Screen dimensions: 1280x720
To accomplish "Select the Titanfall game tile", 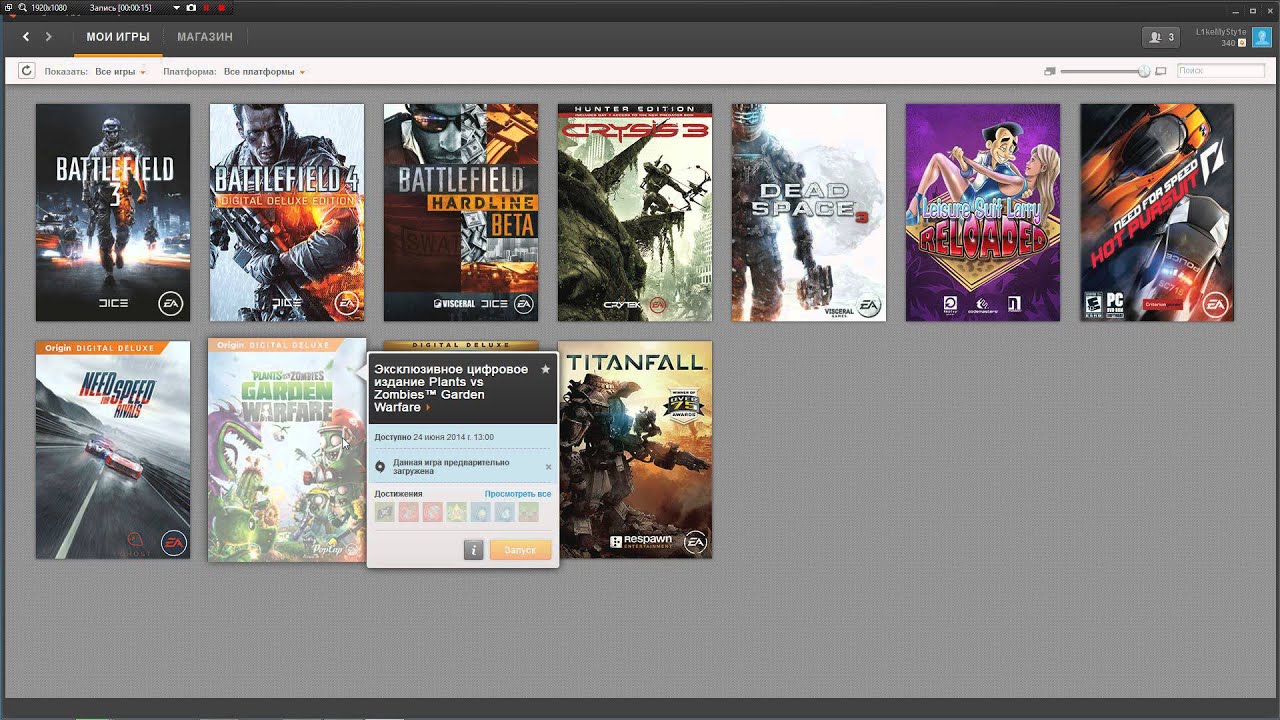I will pos(635,450).
